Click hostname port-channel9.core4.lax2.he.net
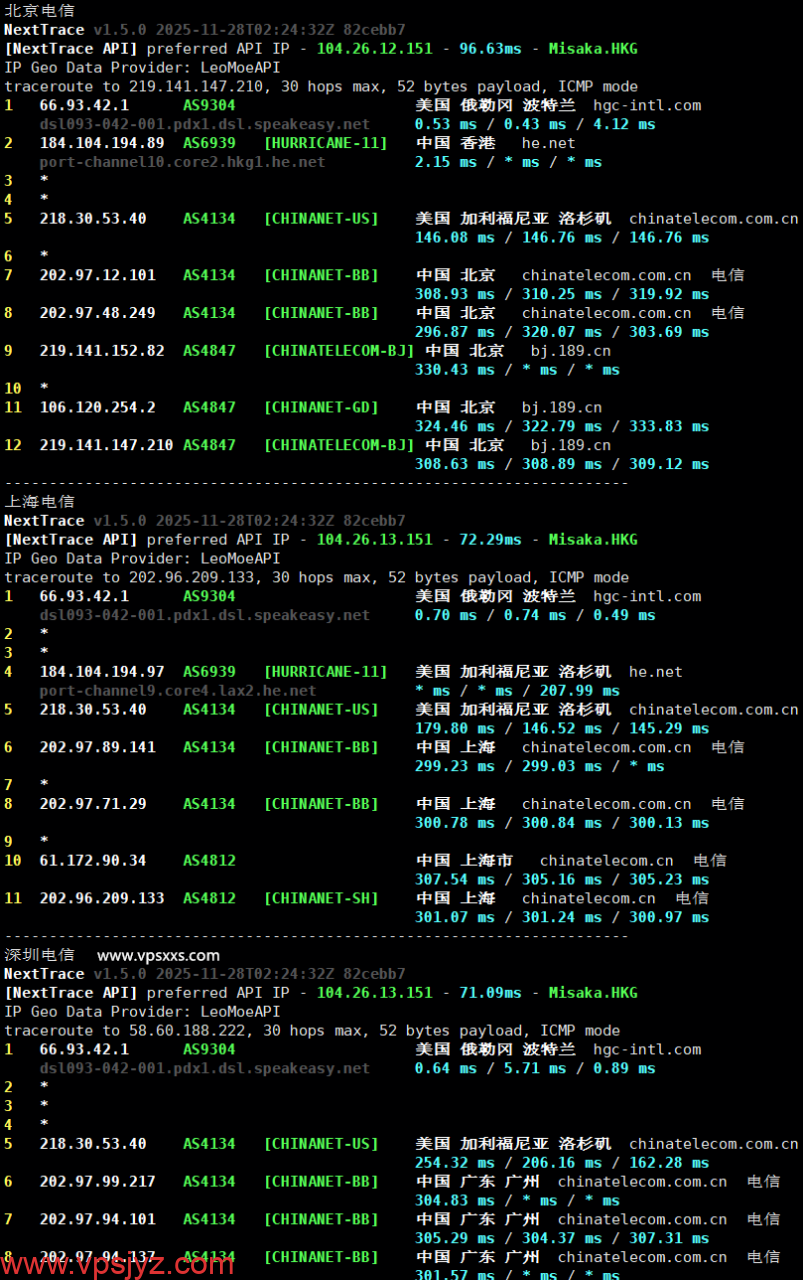 pyautogui.click(x=177, y=690)
